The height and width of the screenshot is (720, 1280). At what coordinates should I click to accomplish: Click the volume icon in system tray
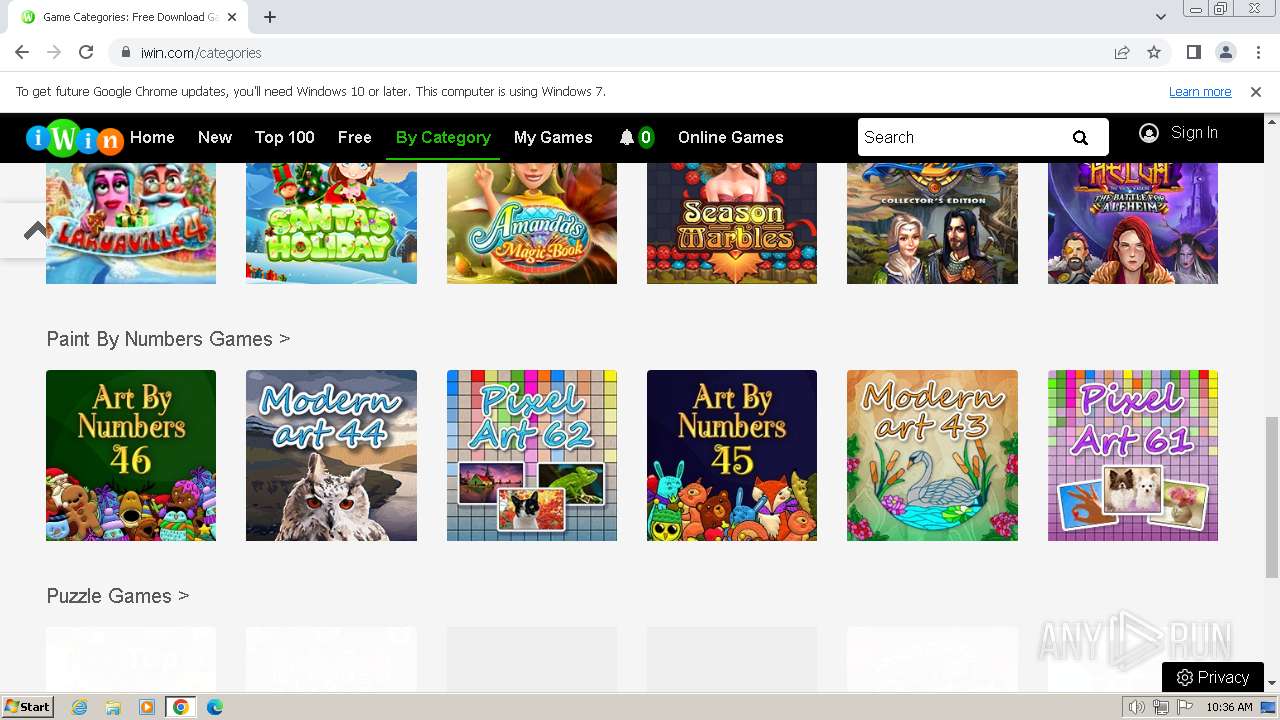(1136, 707)
